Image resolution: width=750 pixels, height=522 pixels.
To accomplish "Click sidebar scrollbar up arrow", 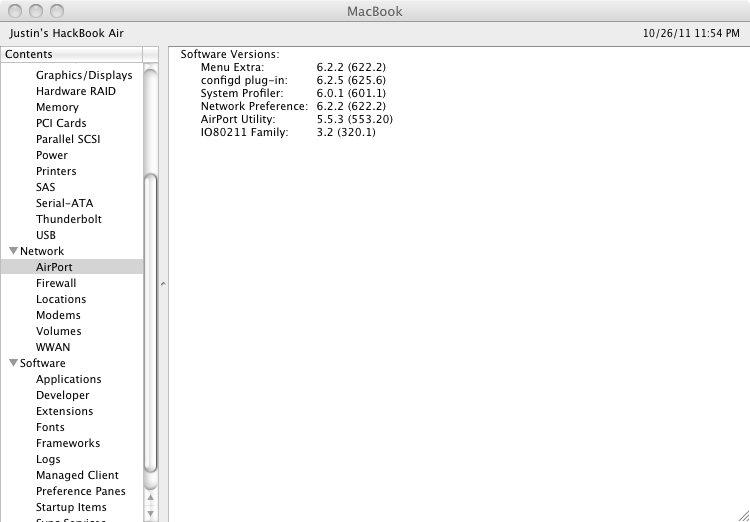I will 151,498.
